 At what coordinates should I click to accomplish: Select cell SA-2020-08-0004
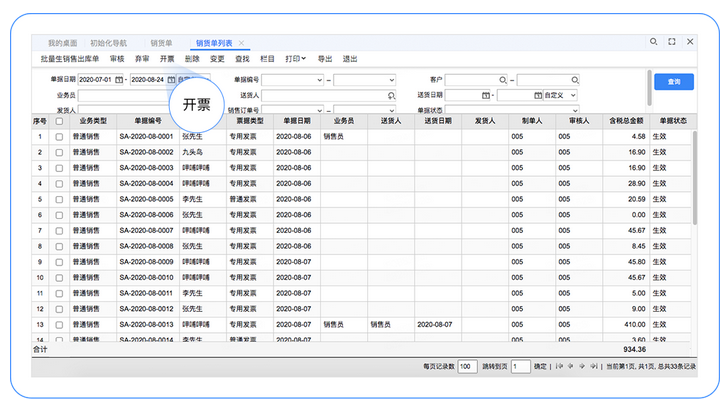tap(146, 184)
